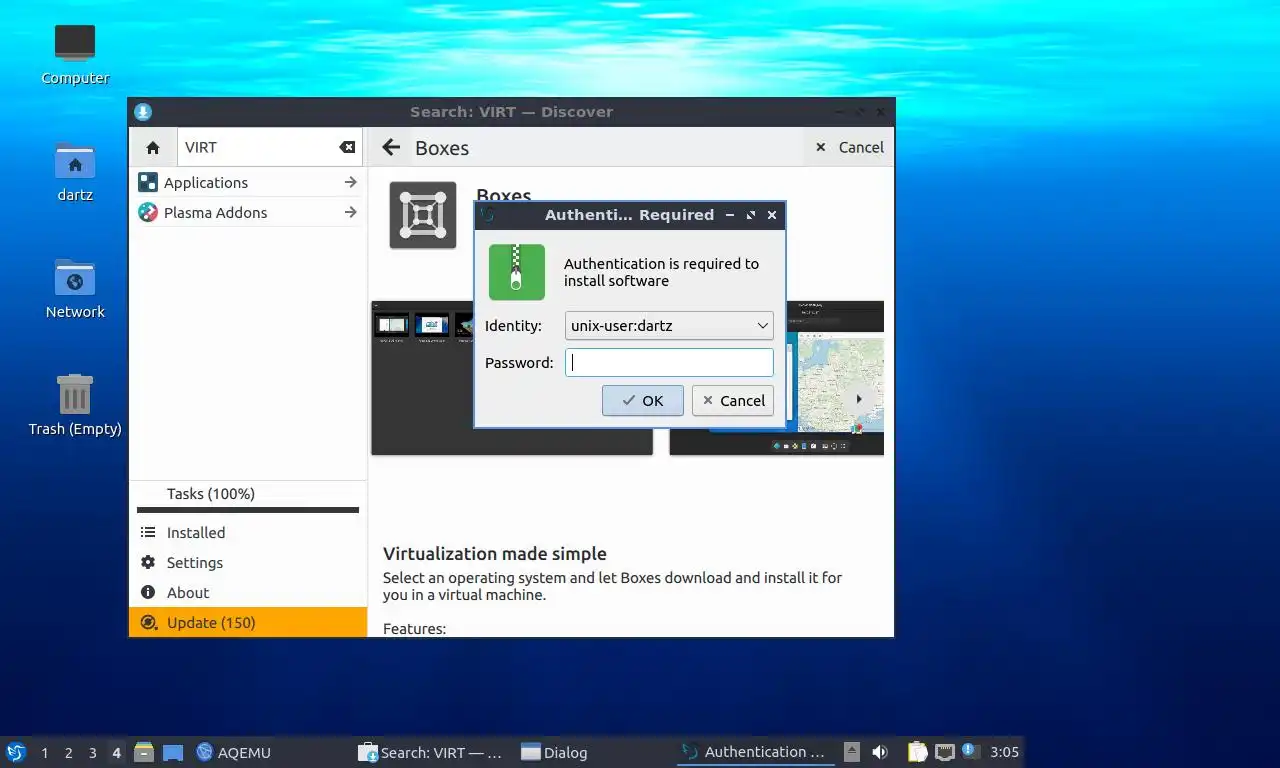Confirm authentication with OK
Viewport: 1280px width, 768px height.
tap(643, 400)
